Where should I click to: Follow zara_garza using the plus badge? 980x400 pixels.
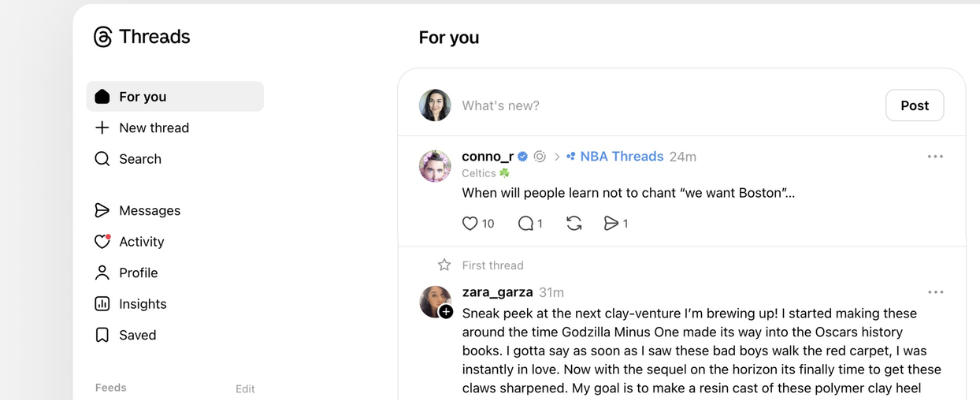pyautogui.click(x=446, y=312)
